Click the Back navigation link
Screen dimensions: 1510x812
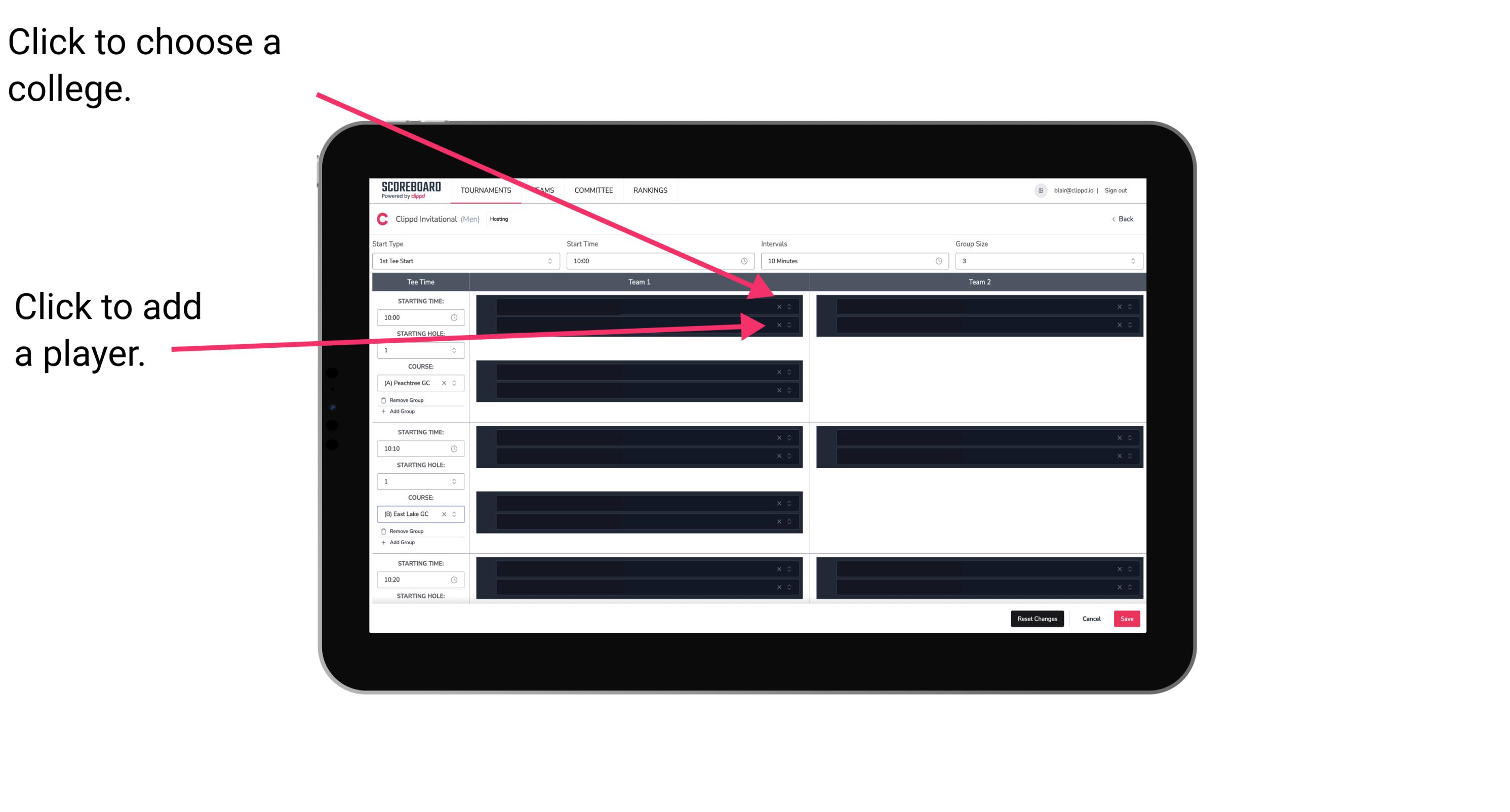click(x=1123, y=218)
